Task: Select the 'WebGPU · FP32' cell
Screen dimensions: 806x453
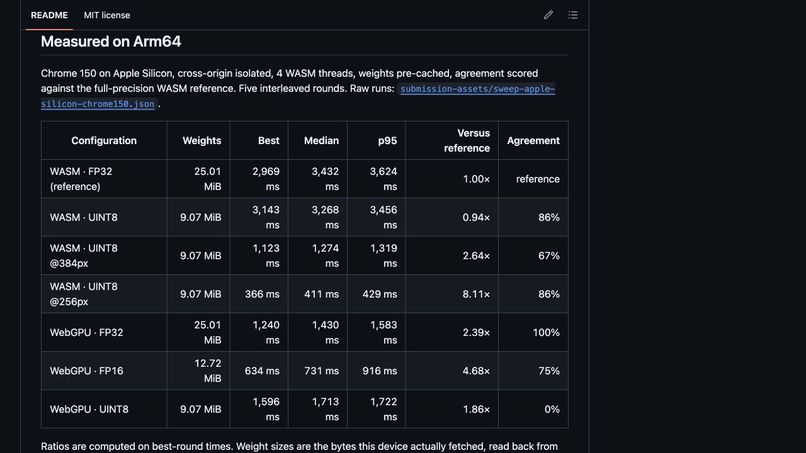Action: [104, 333]
